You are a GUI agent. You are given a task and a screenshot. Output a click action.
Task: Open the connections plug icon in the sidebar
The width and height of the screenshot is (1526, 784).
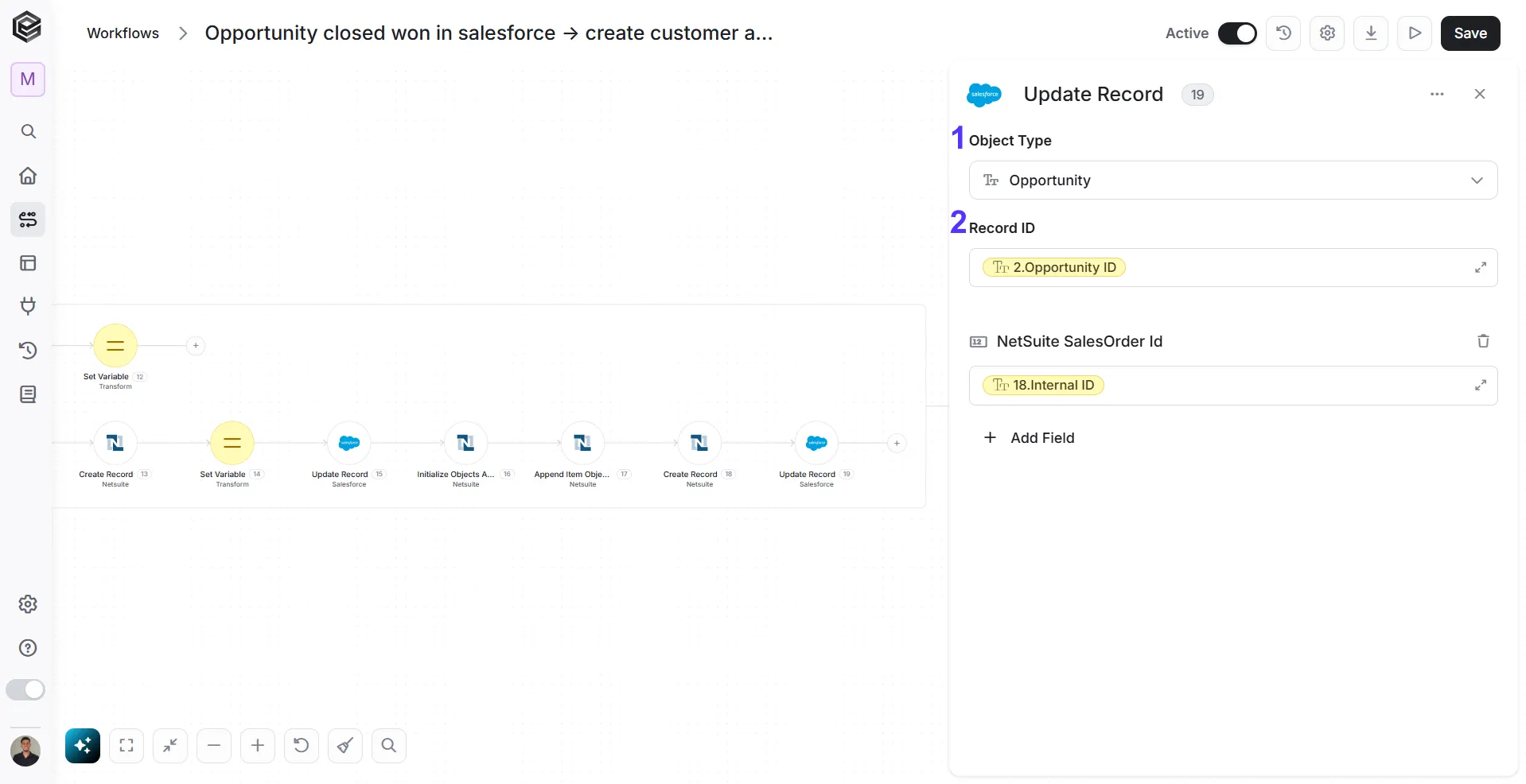28,306
